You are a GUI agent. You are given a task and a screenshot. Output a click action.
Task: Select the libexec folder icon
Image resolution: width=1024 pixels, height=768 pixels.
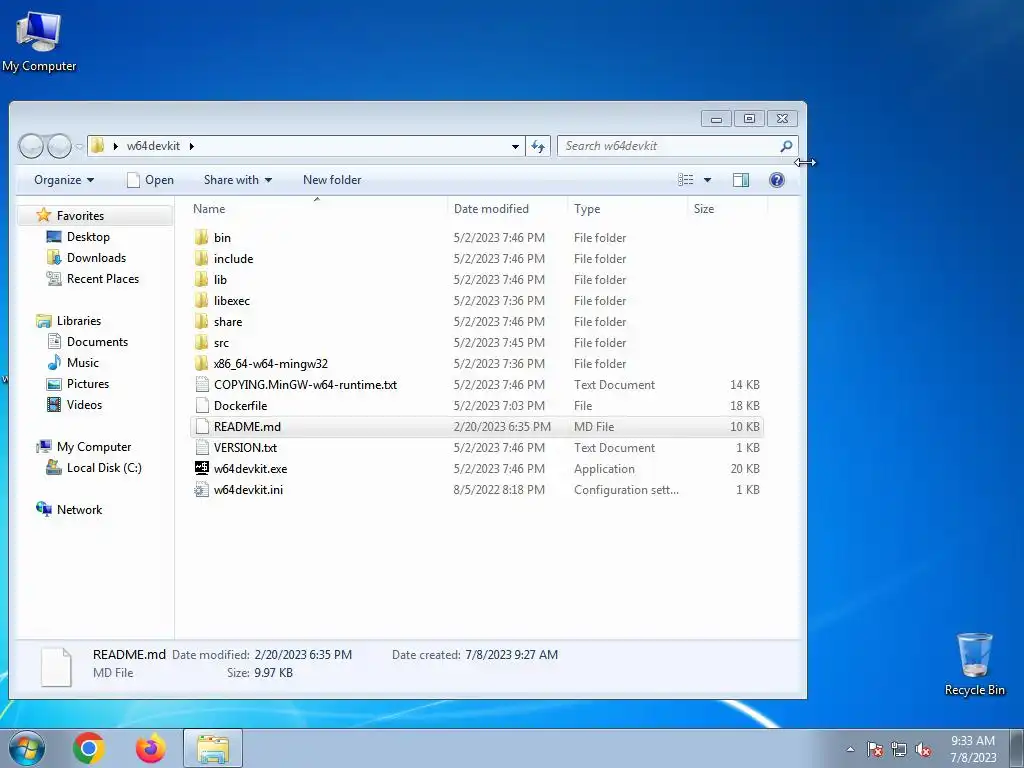202,300
